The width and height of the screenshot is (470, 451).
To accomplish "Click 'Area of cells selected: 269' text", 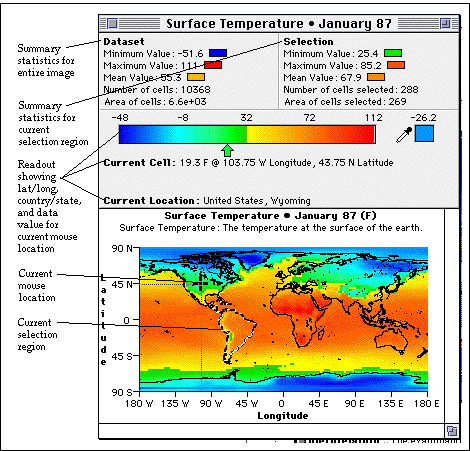I will tap(345, 102).
